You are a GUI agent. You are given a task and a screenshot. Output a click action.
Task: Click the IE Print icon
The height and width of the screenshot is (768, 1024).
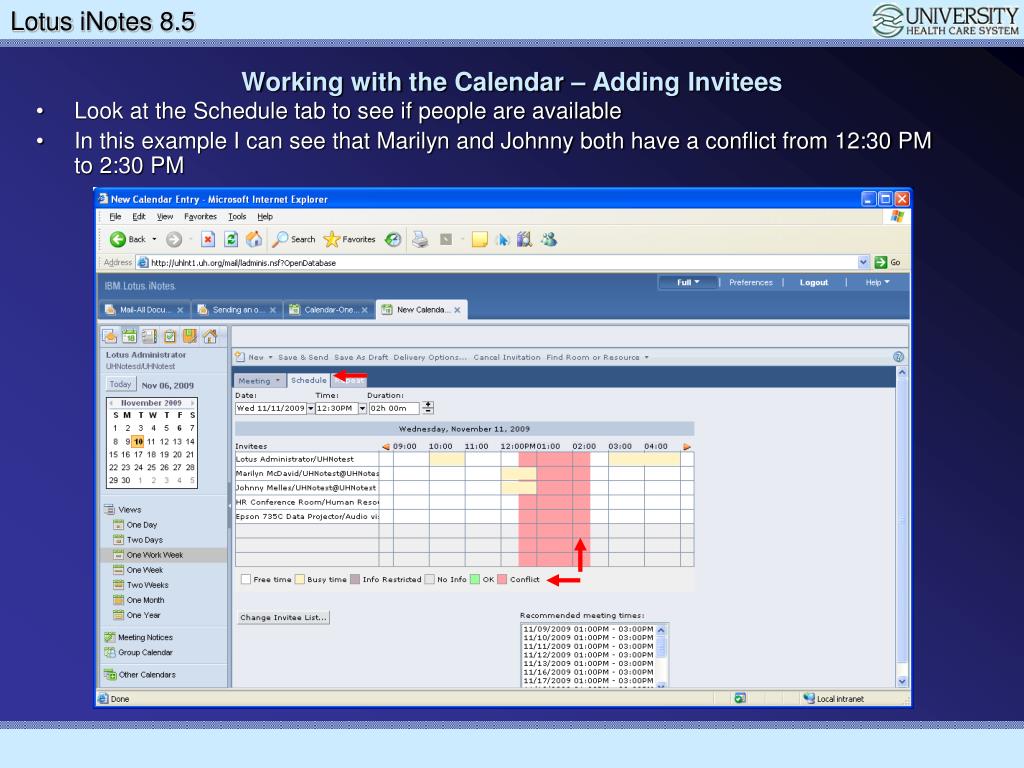[x=420, y=240]
